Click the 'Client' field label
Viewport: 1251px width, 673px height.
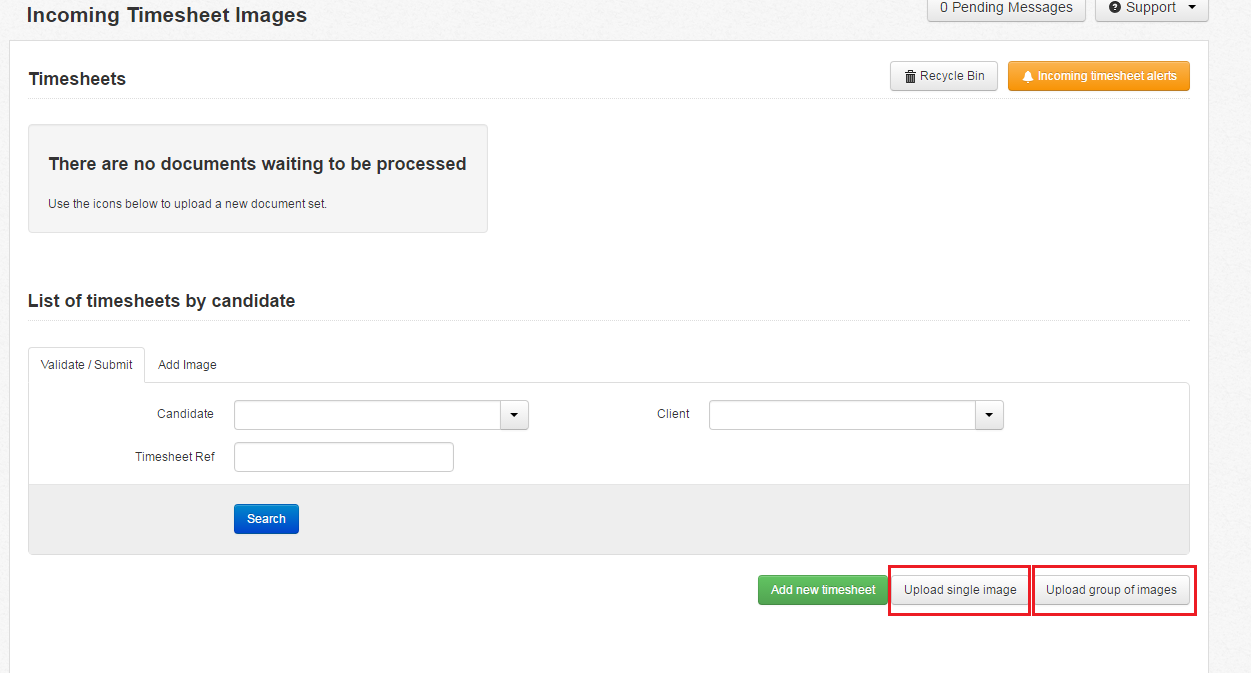click(x=673, y=414)
